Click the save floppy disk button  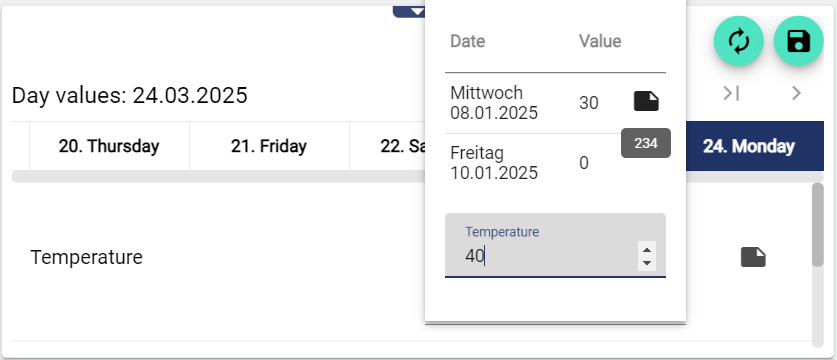[x=799, y=41]
